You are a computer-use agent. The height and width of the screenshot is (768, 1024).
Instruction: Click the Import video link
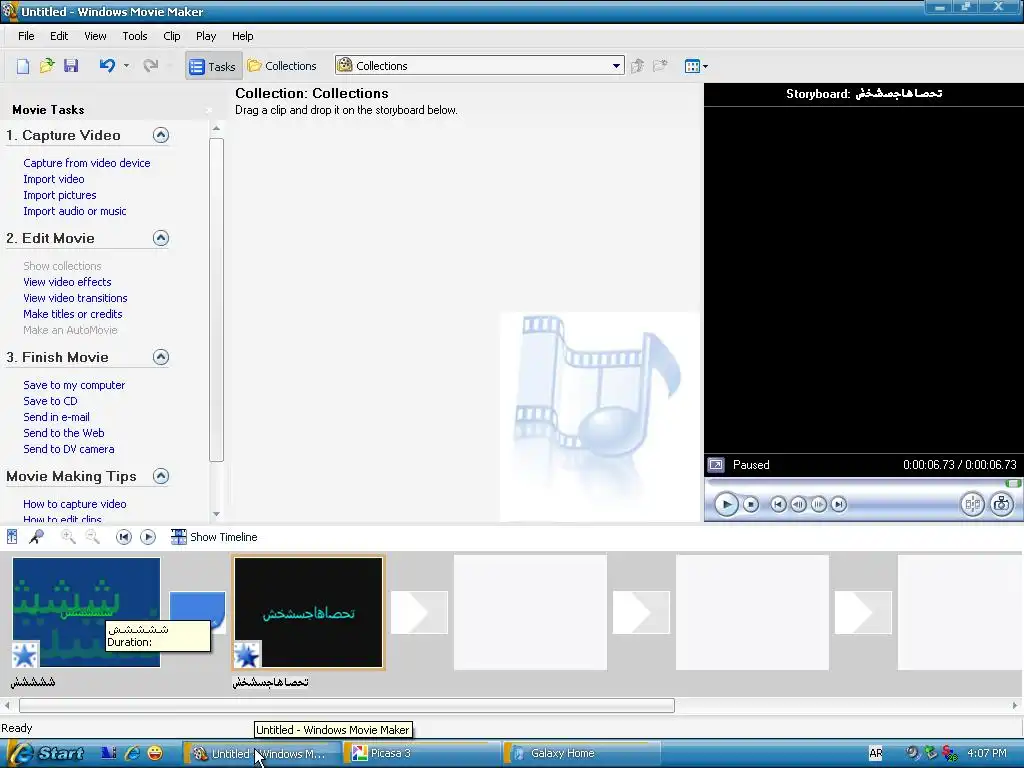[x=54, y=179]
